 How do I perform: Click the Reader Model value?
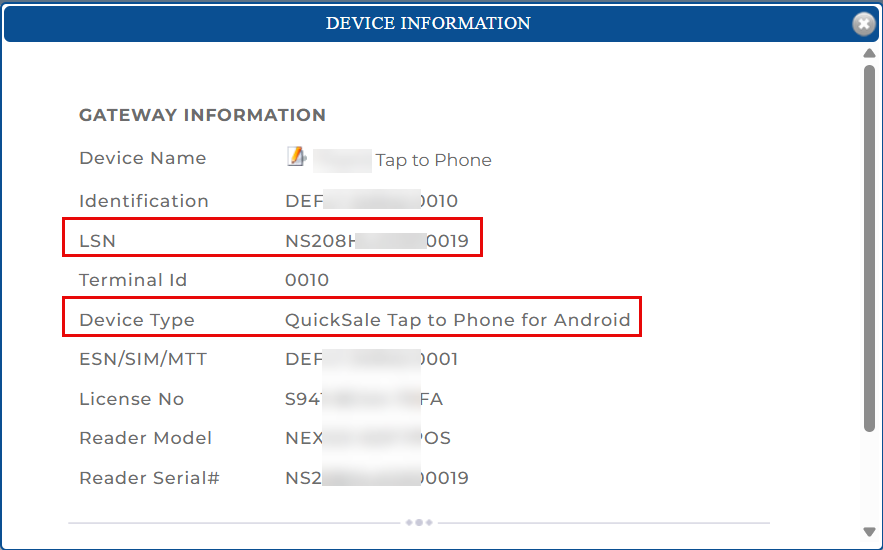[367, 438]
